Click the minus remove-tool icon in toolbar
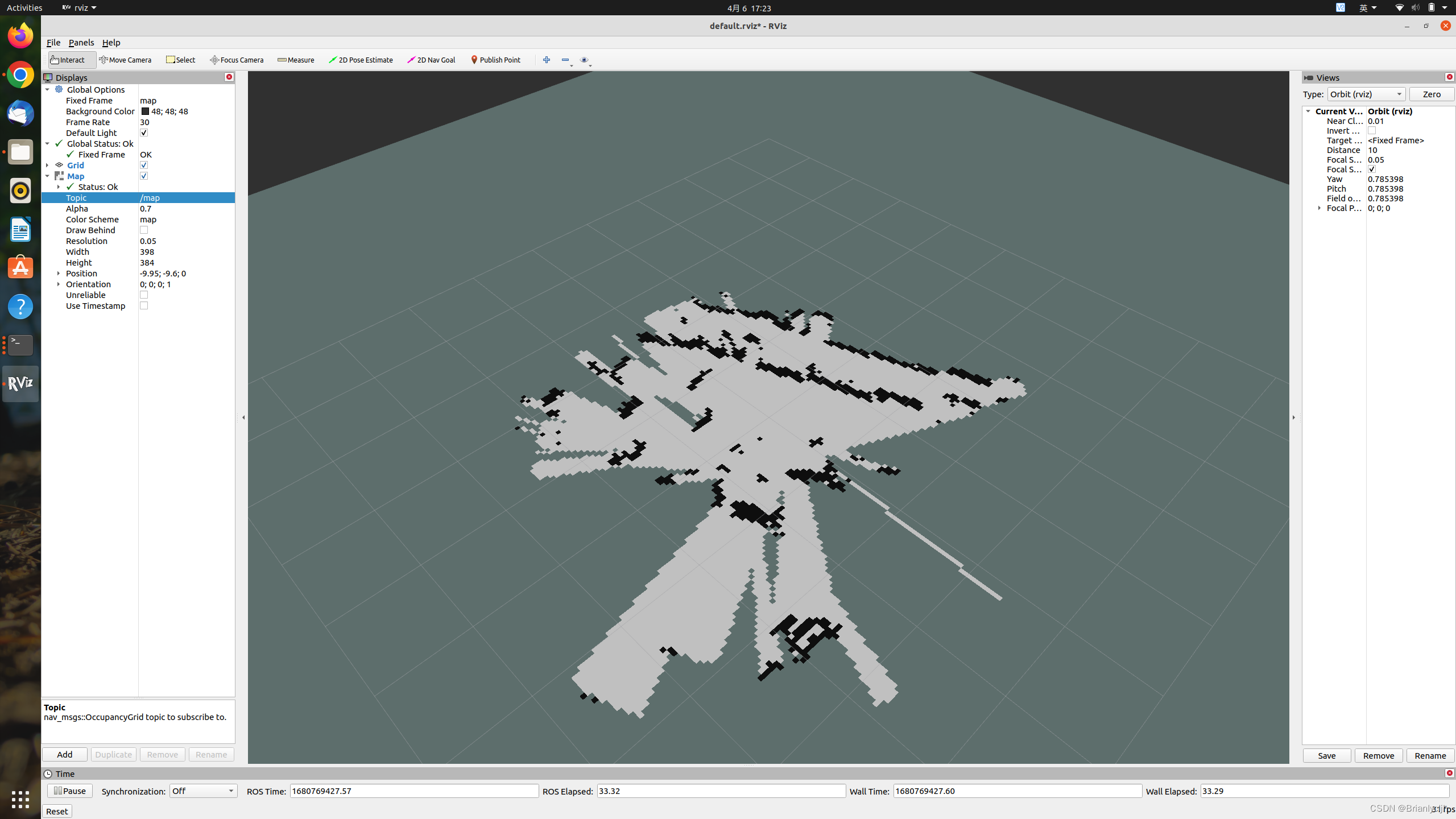Viewport: 1456px width, 819px height. (x=565, y=60)
